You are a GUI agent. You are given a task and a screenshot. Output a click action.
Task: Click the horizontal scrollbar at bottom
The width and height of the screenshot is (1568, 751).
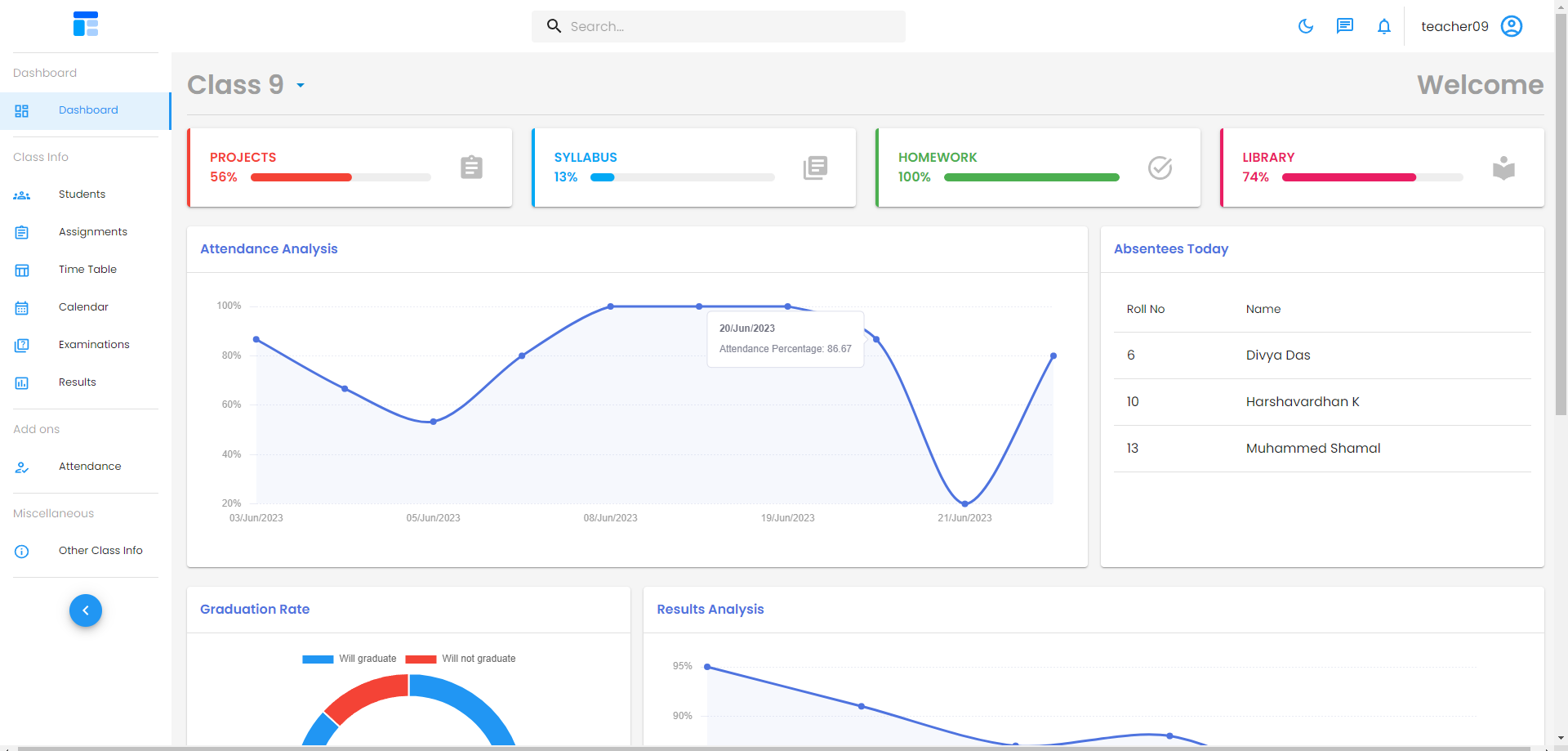[x=773, y=748]
